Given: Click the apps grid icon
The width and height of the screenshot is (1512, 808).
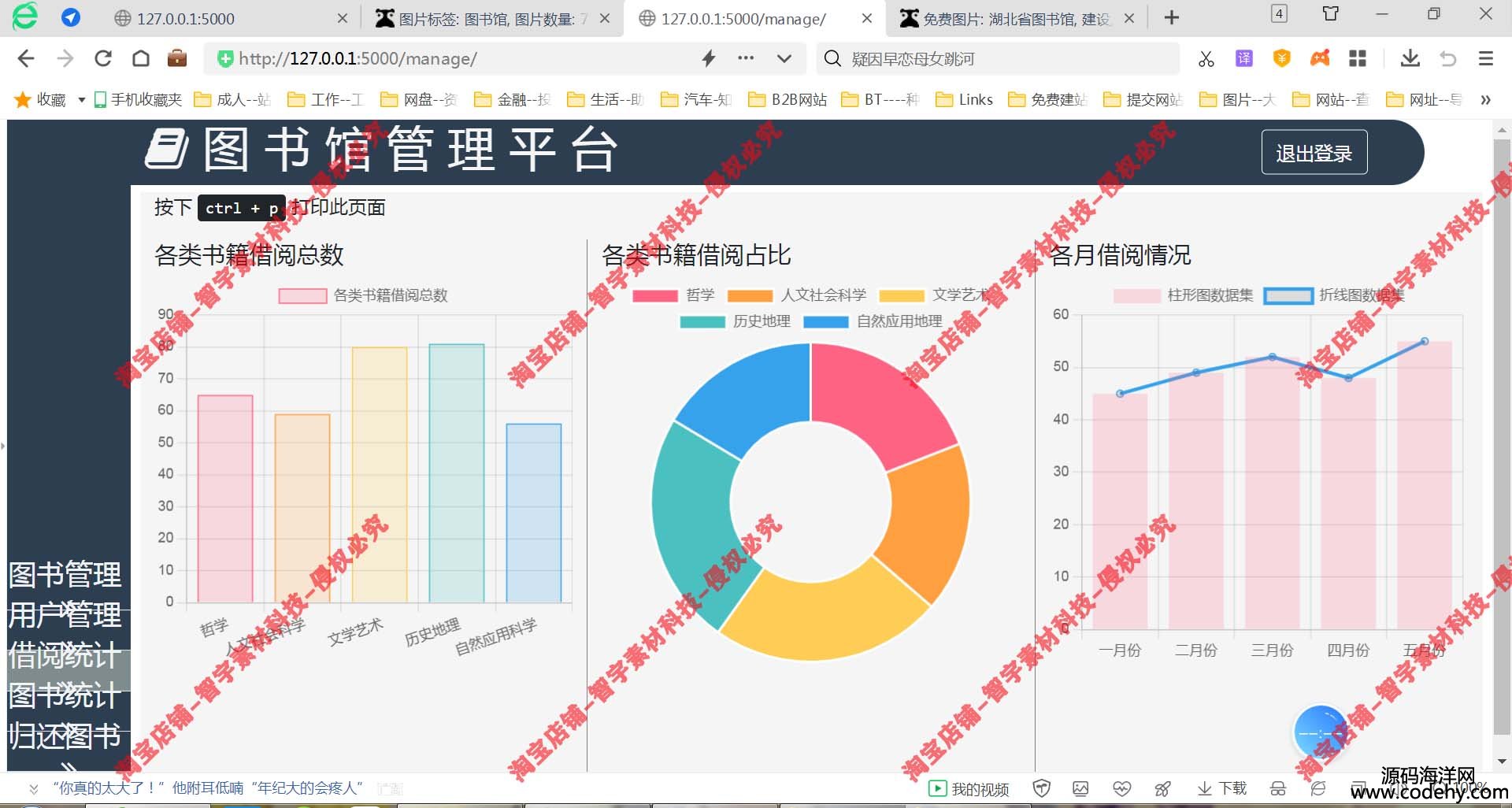Looking at the screenshot, I should point(1358,58).
